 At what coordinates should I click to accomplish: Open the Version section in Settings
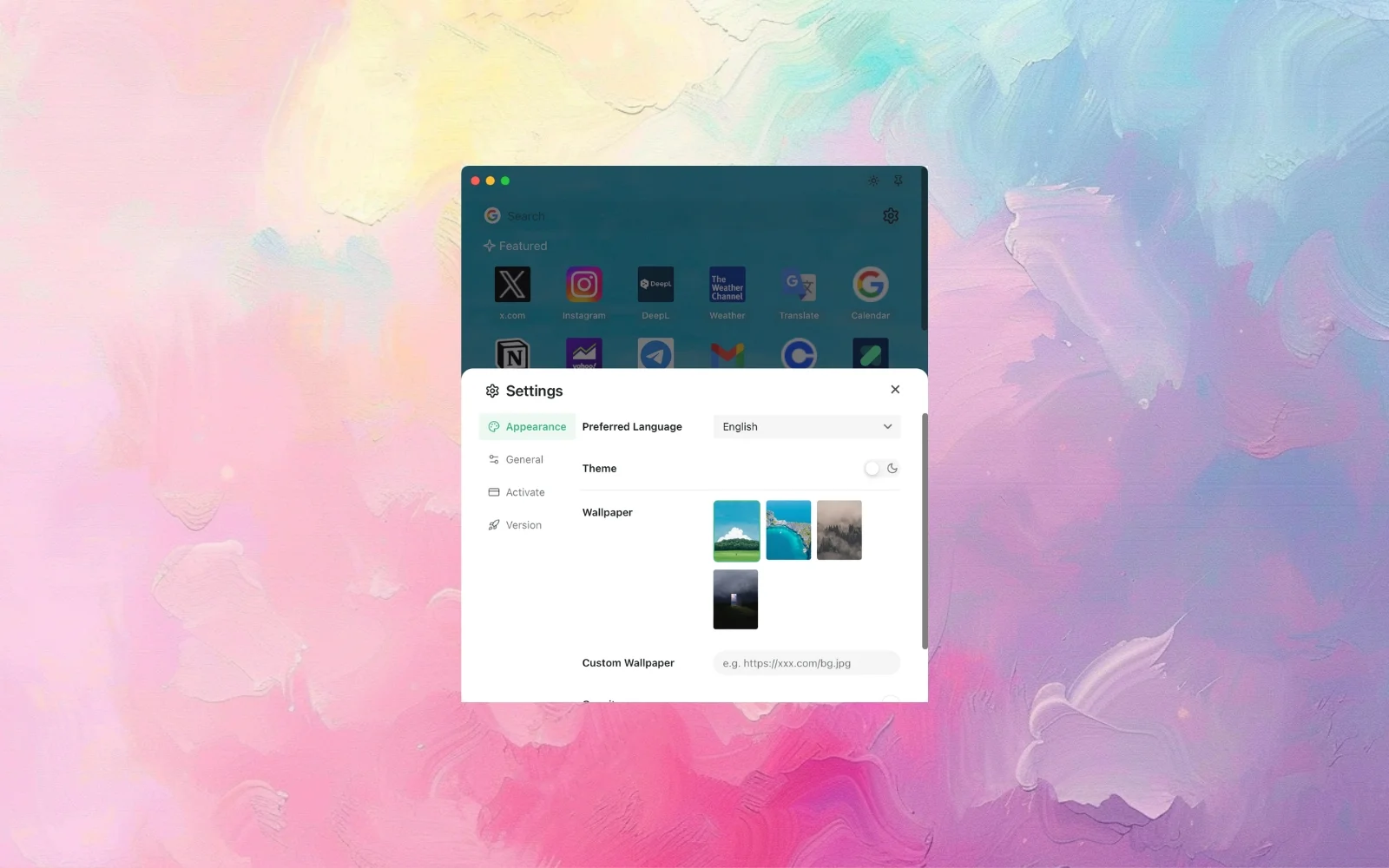[524, 524]
